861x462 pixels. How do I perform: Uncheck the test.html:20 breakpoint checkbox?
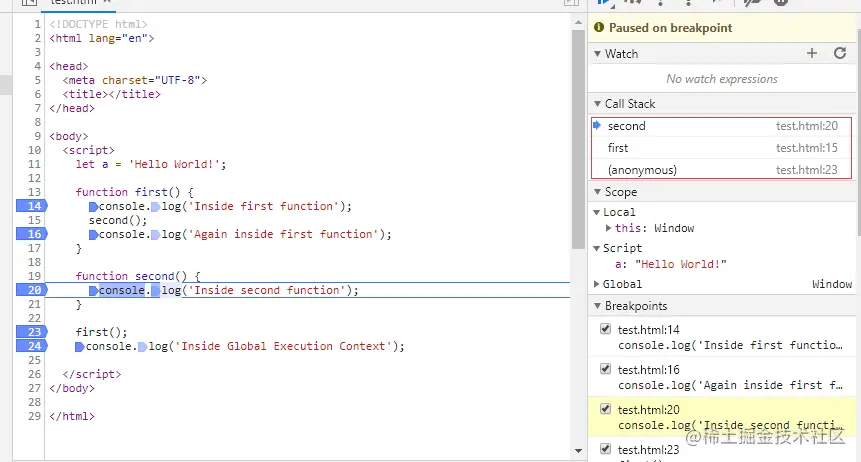click(x=605, y=409)
